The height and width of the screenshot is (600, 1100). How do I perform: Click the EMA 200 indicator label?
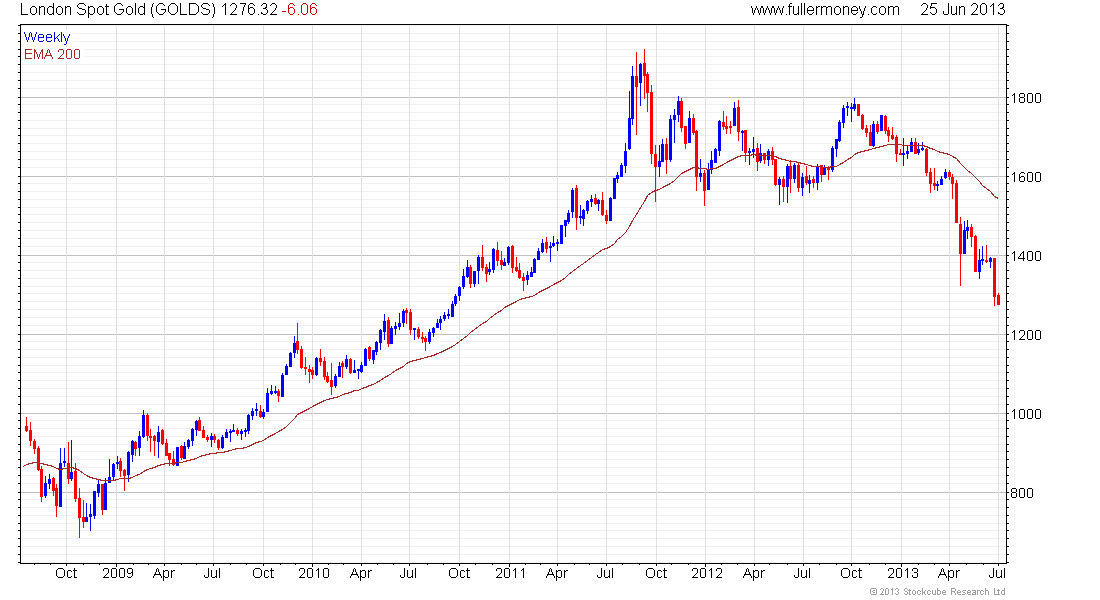coord(52,54)
